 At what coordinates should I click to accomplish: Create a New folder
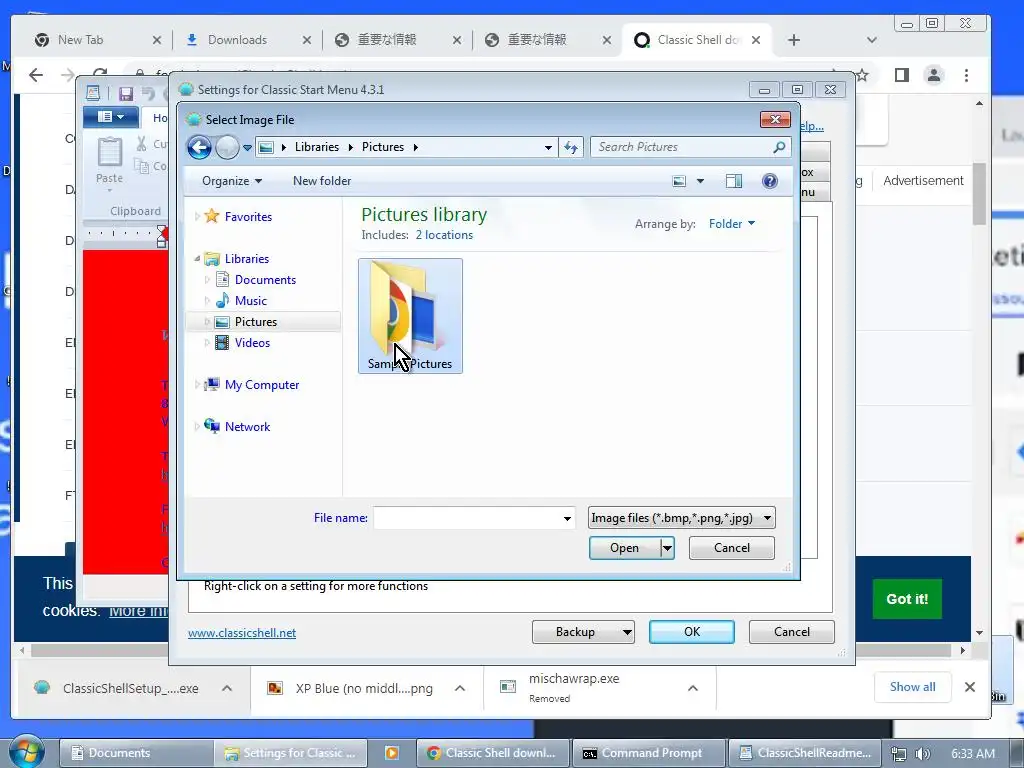(x=321, y=181)
